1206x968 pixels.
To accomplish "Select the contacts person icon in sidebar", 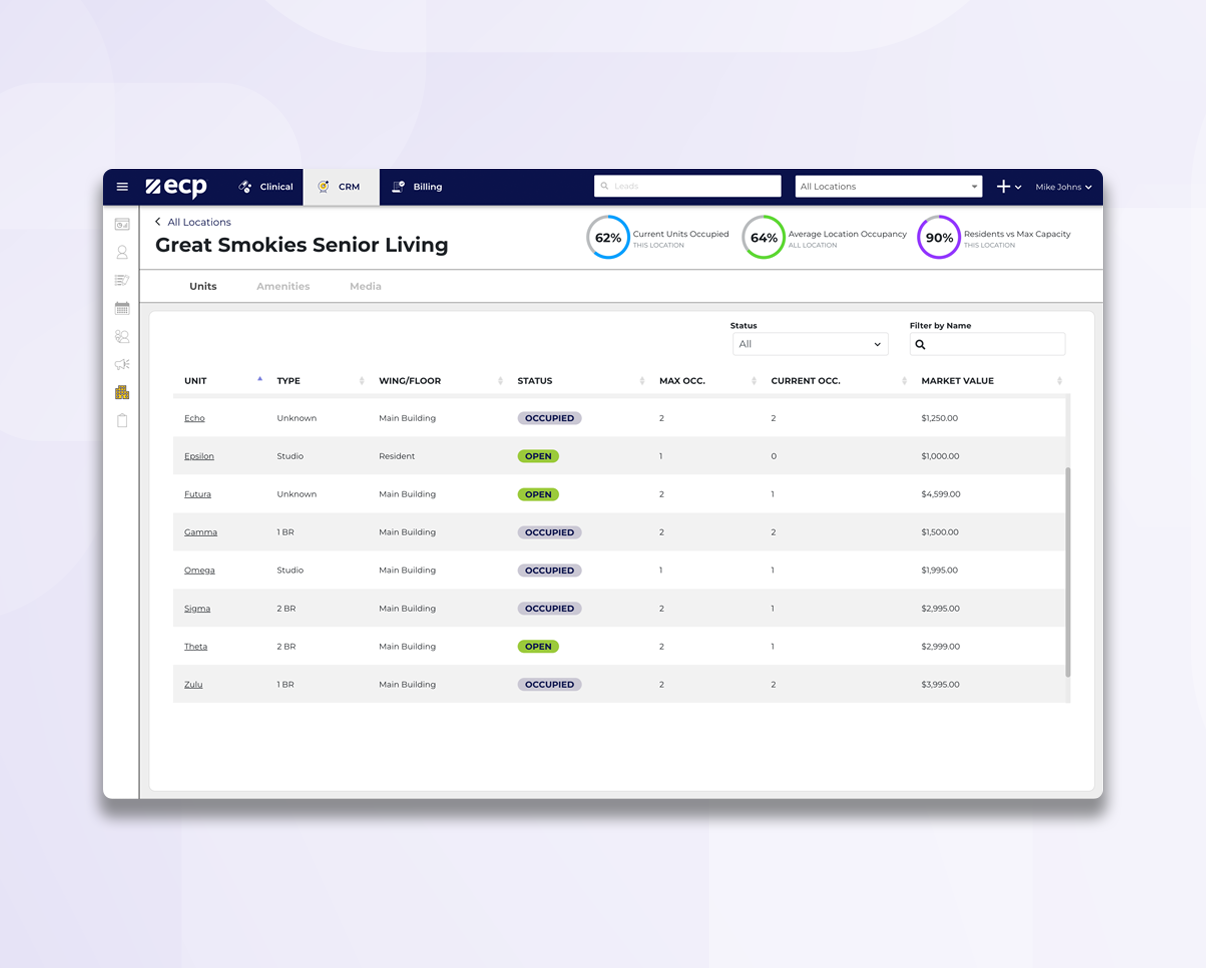I will pos(122,252).
